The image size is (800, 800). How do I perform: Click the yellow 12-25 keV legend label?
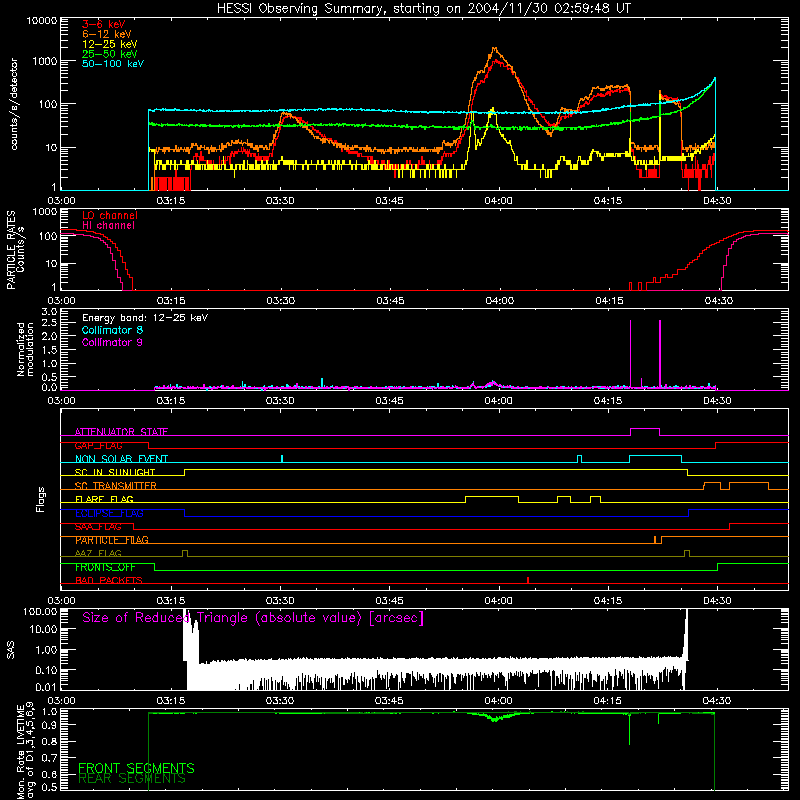point(110,44)
